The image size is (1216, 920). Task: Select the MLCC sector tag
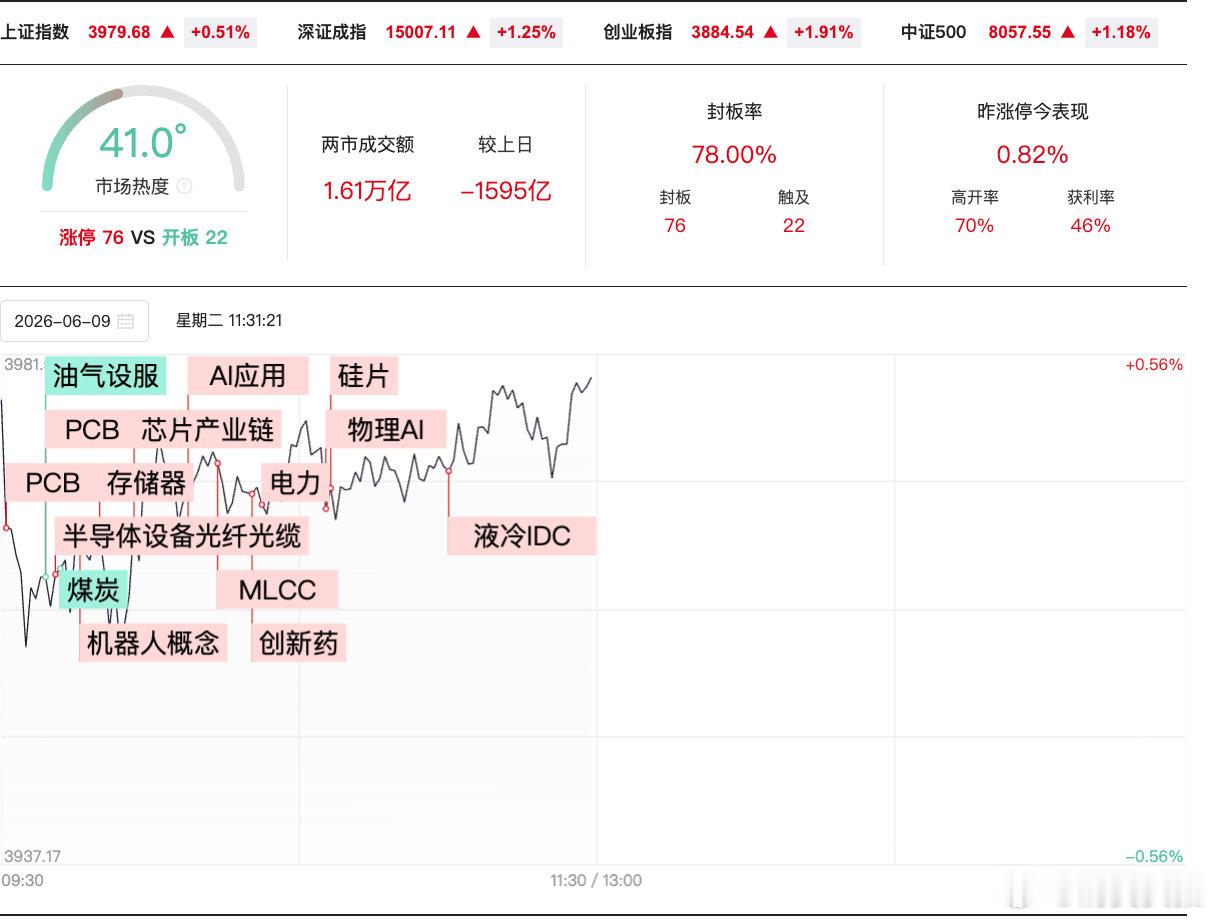pos(277,589)
